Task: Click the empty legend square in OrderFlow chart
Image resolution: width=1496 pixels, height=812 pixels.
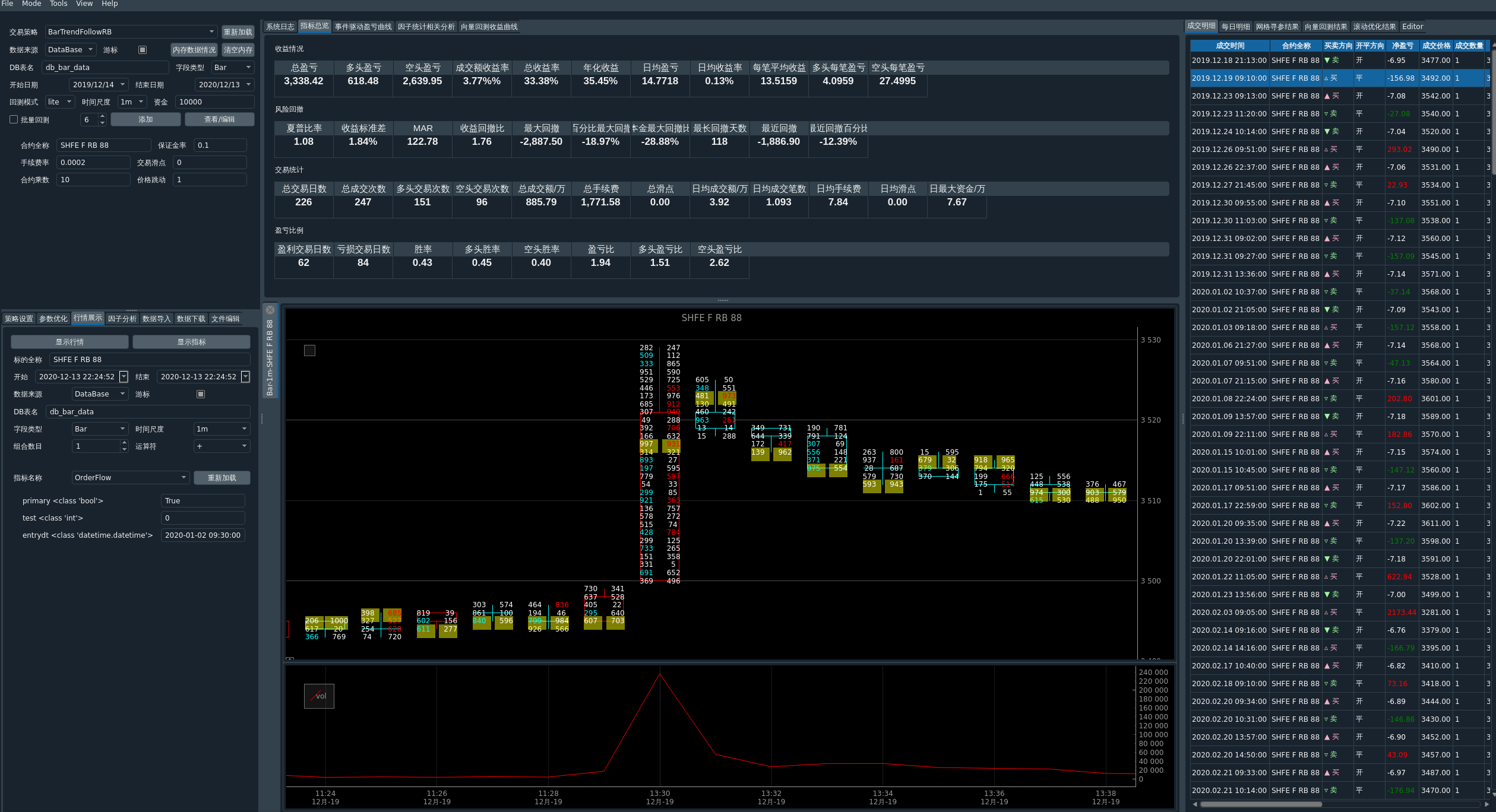Action: tap(309, 351)
